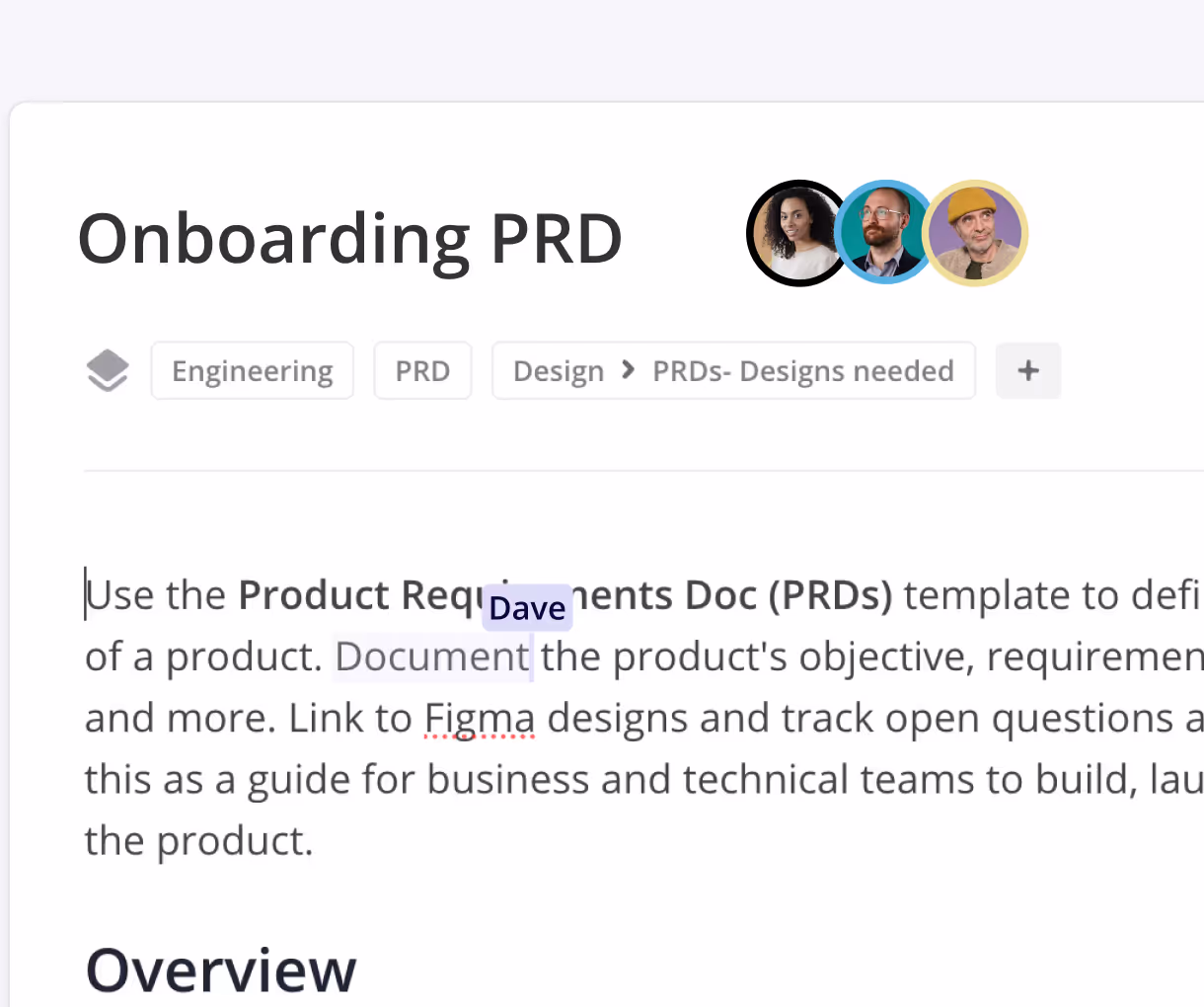The height and width of the screenshot is (1007, 1204).
Task: Click the highlighted word Document
Action: [x=432, y=657]
